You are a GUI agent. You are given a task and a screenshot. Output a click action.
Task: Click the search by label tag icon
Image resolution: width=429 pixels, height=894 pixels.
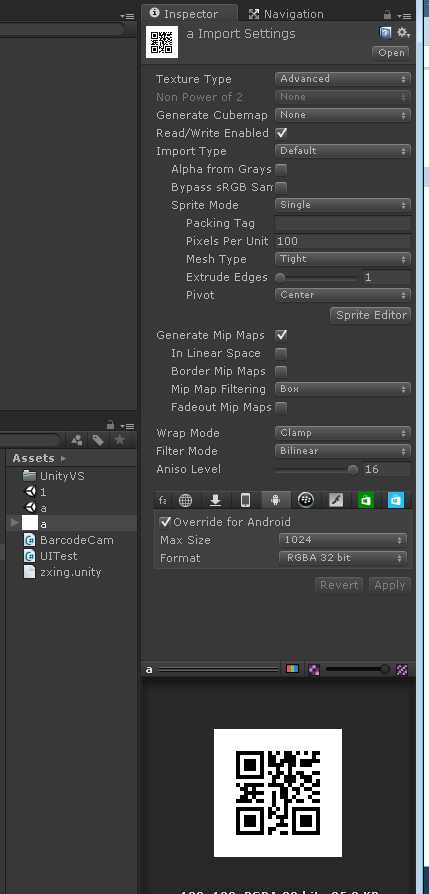pyautogui.click(x=98, y=440)
